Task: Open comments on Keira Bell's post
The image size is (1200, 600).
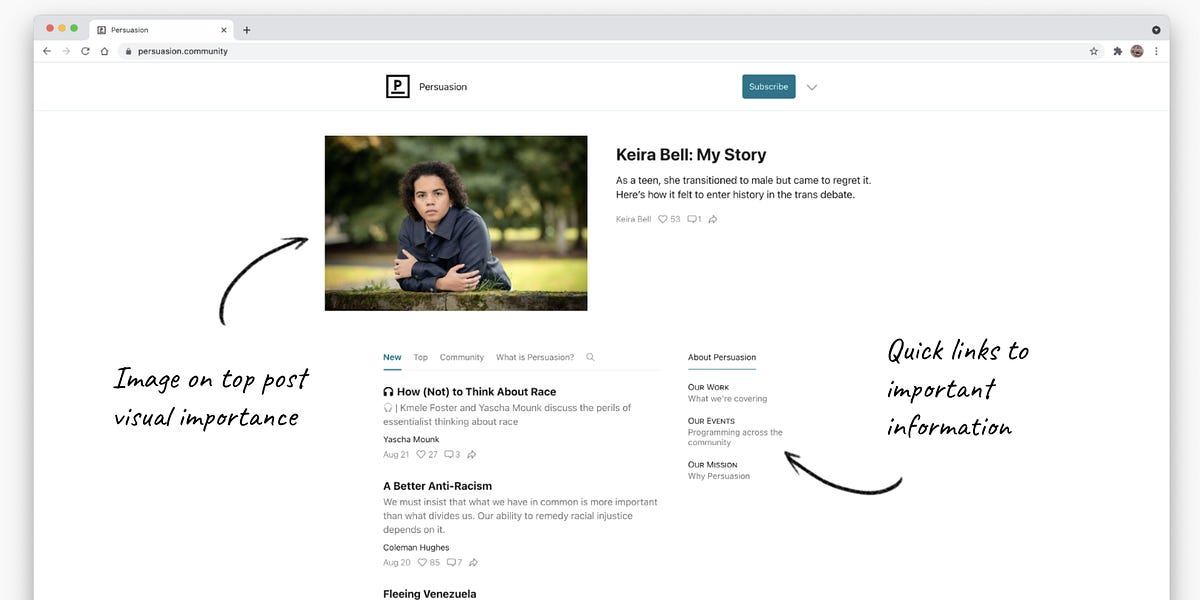Action: [692, 218]
